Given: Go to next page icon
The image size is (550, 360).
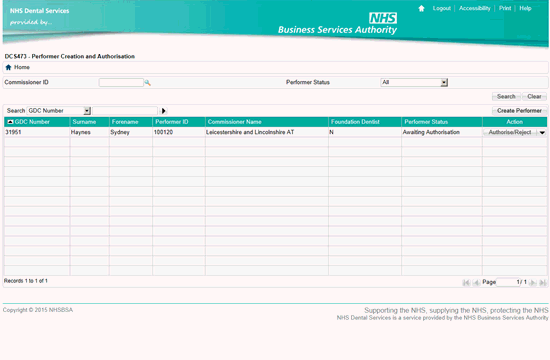Looking at the screenshot, I should pos(532,282).
